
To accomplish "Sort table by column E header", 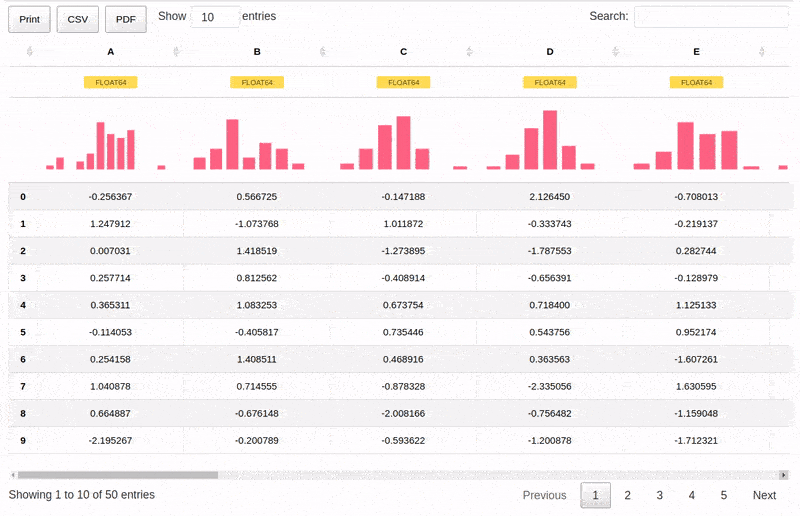I will [696, 52].
